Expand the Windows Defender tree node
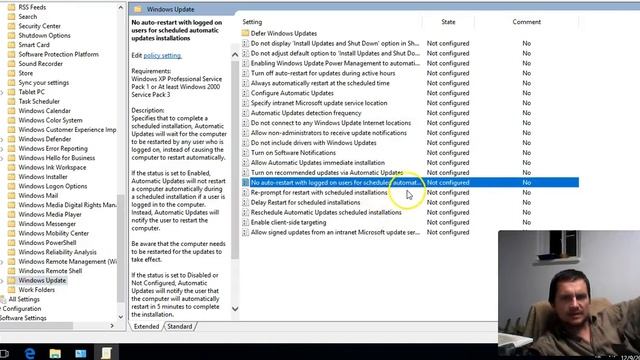640x360 pixels. pyautogui.click(x=2, y=140)
